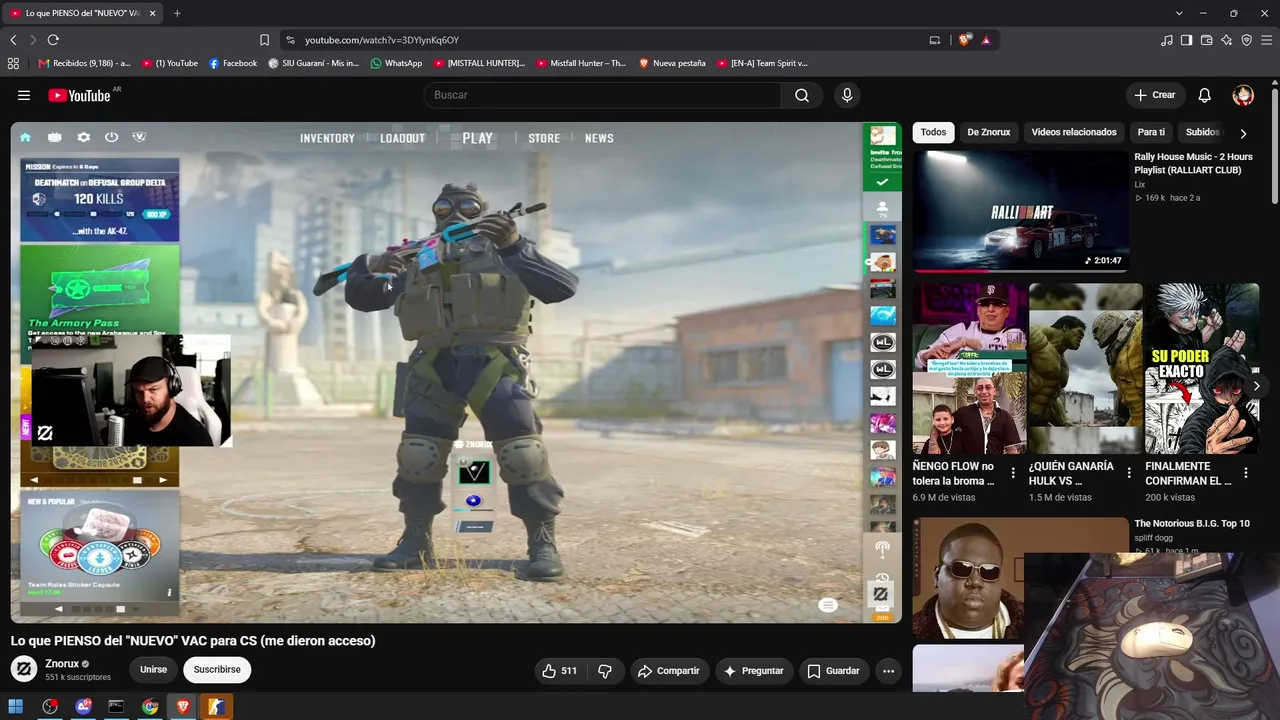Open the Rally House Music video thumbnail
Image resolution: width=1280 pixels, height=720 pixels.
[1020, 212]
